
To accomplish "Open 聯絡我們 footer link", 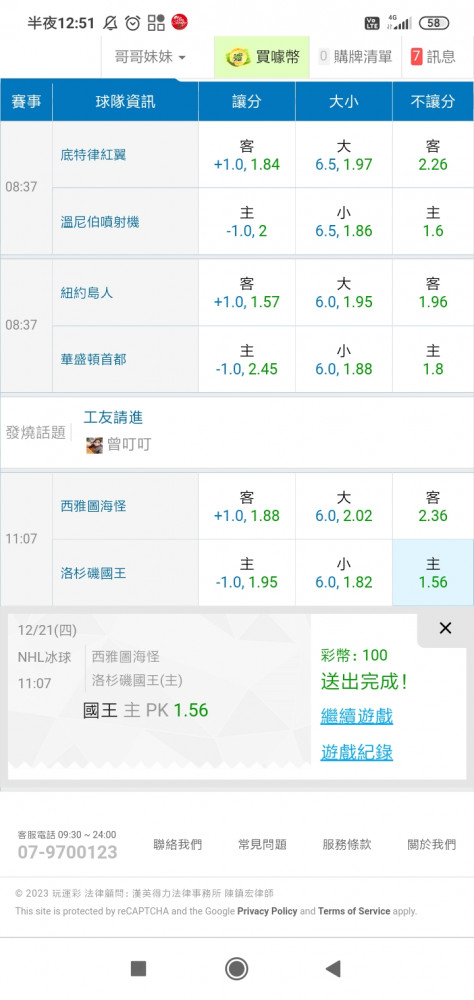I will point(178,844).
